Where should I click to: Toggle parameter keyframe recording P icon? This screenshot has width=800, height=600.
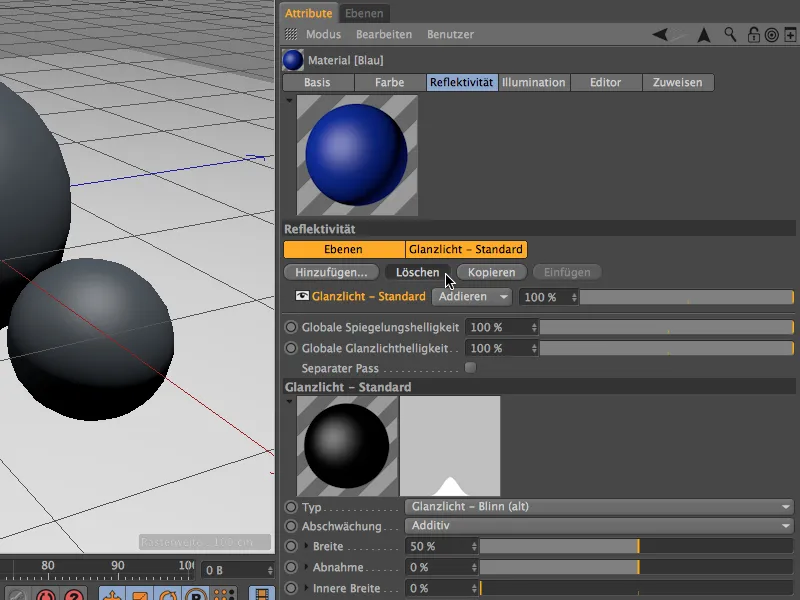tap(196, 595)
